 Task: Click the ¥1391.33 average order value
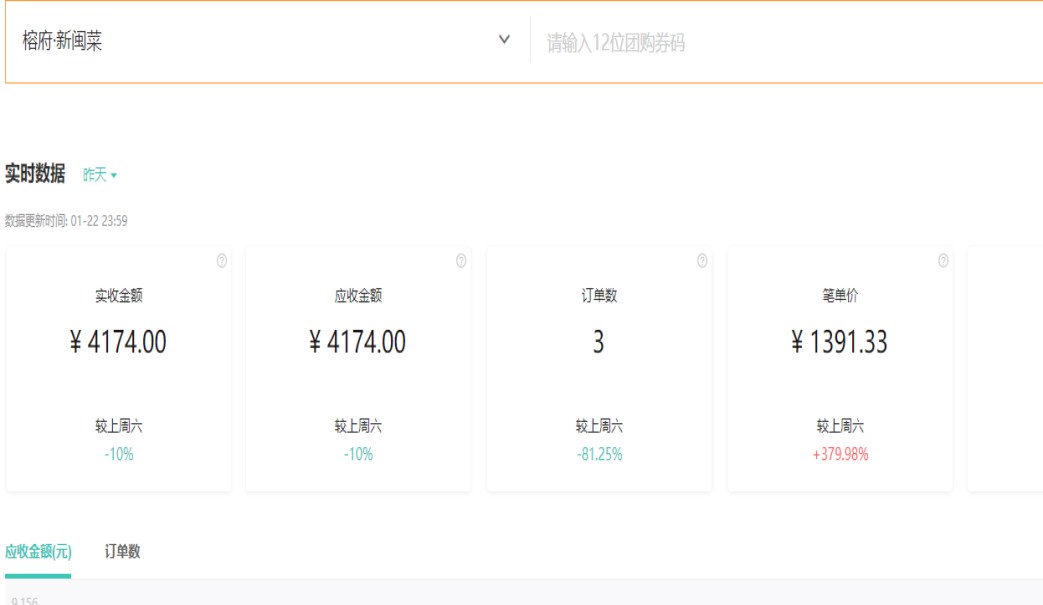click(x=839, y=342)
